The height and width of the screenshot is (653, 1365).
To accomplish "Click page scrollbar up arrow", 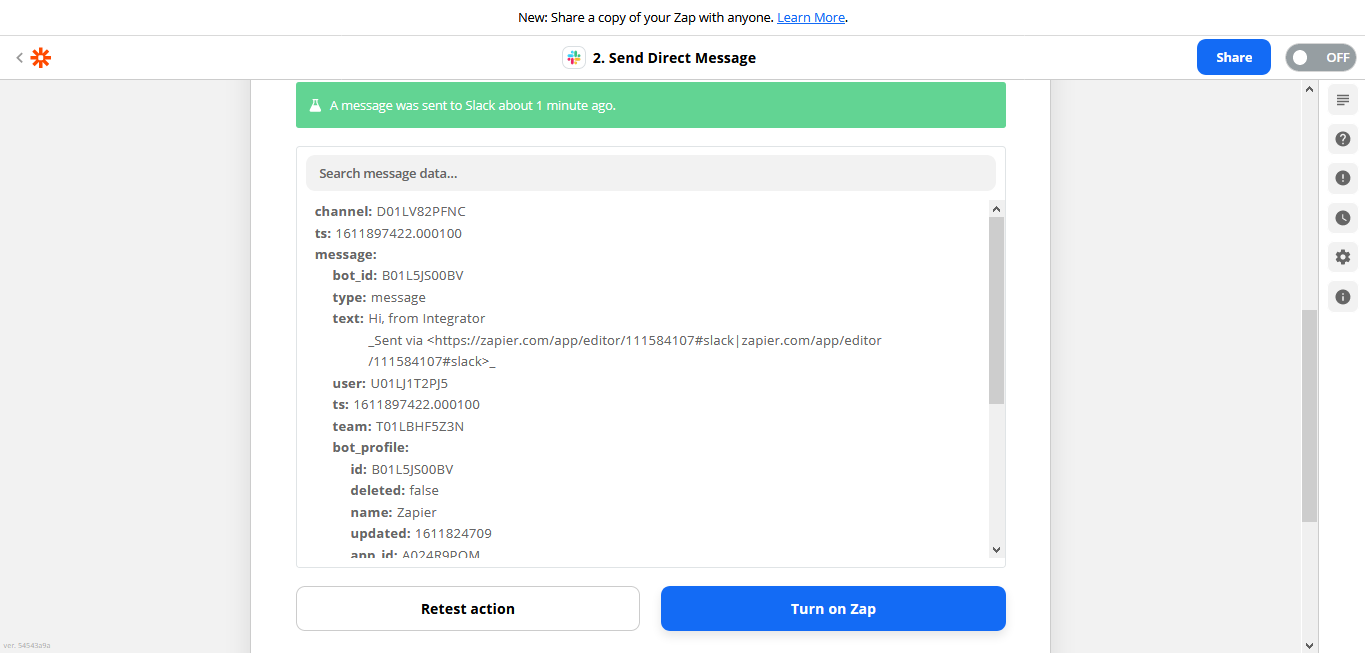I will [x=1309, y=90].
